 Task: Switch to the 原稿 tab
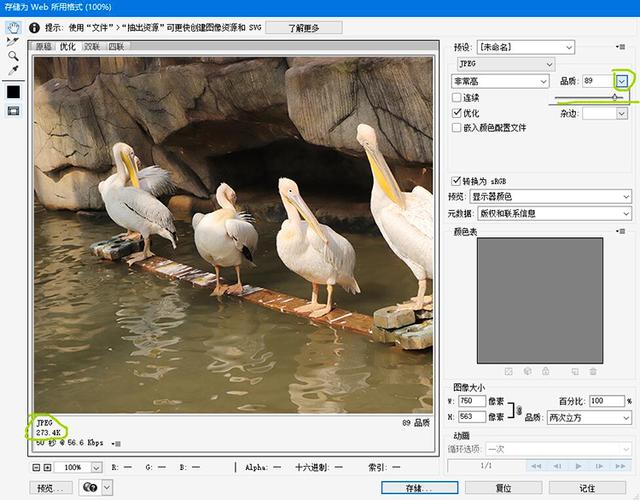click(44, 46)
